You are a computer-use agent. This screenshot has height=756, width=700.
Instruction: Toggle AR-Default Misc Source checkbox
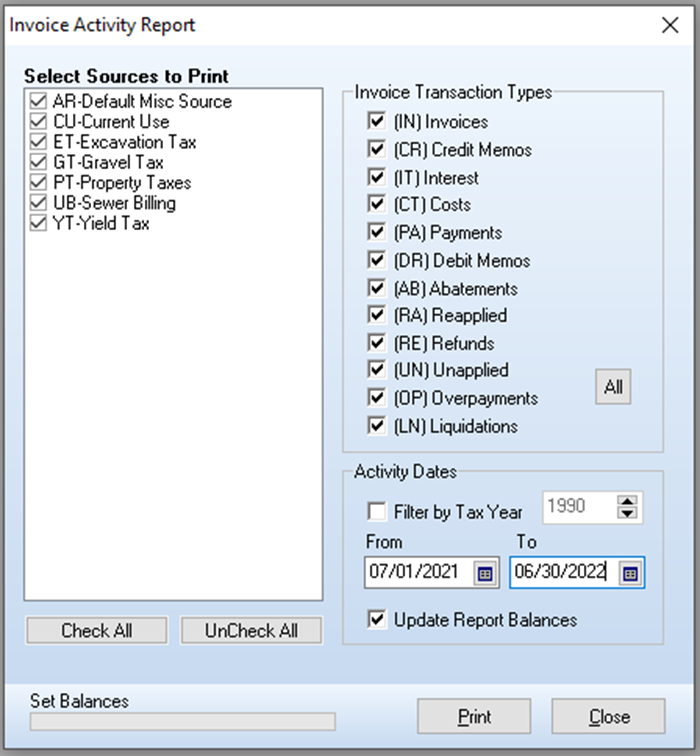click(x=38, y=101)
